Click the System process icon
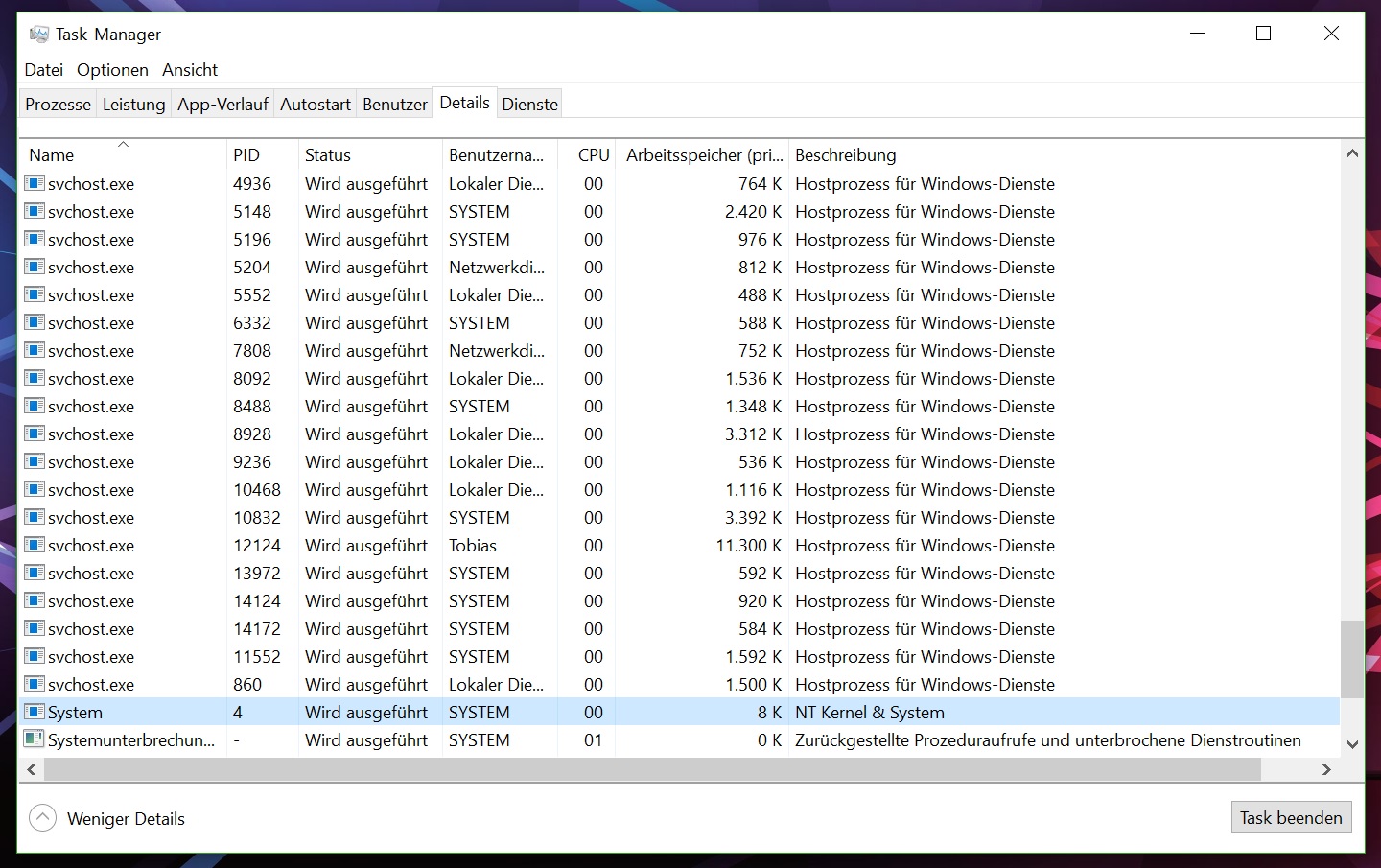The image size is (1381, 868). pyautogui.click(x=35, y=712)
